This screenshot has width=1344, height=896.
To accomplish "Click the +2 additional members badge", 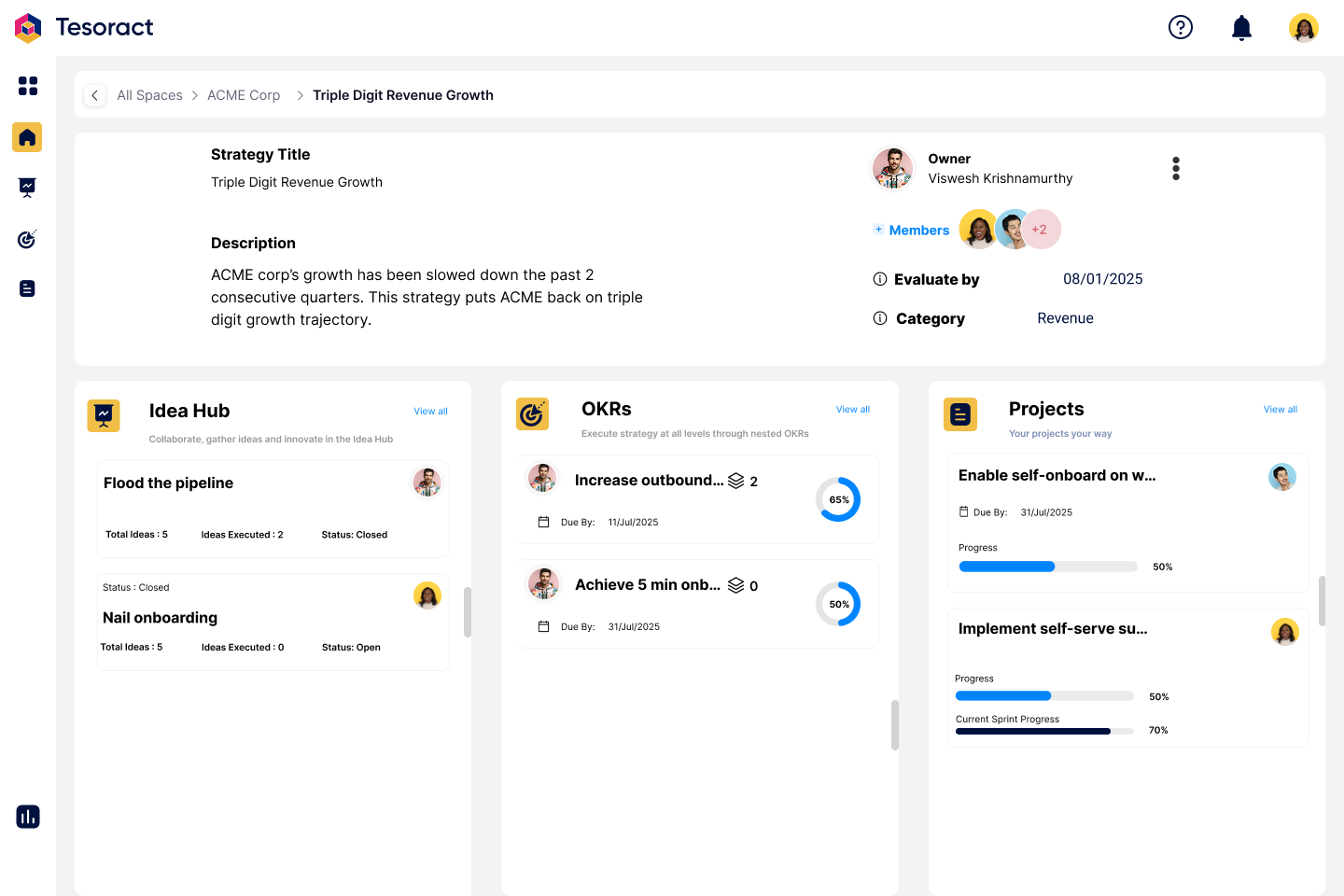I will 1040,230.
